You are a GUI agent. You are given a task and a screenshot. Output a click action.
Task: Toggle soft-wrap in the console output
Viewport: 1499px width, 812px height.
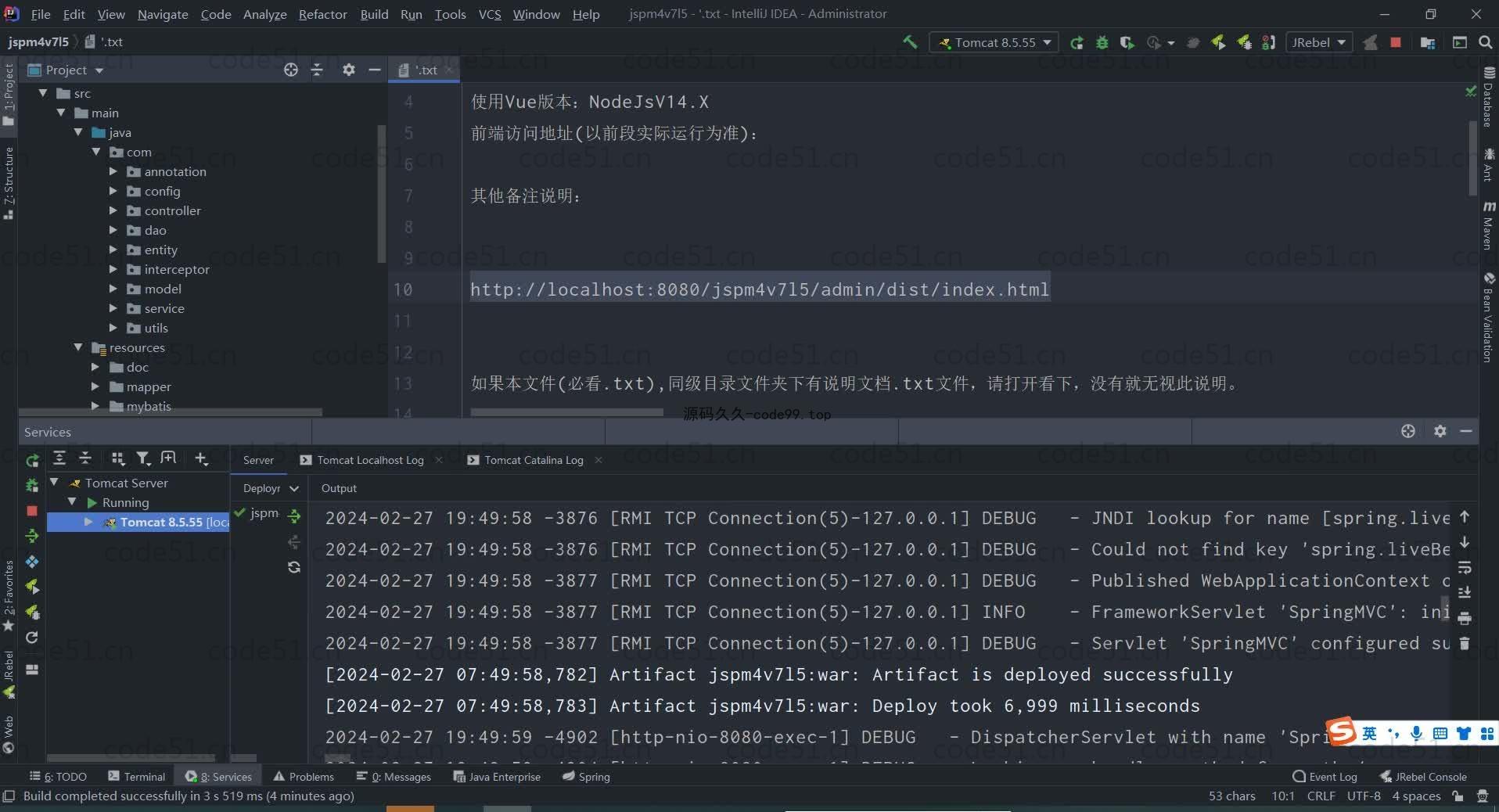coord(1465,567)
